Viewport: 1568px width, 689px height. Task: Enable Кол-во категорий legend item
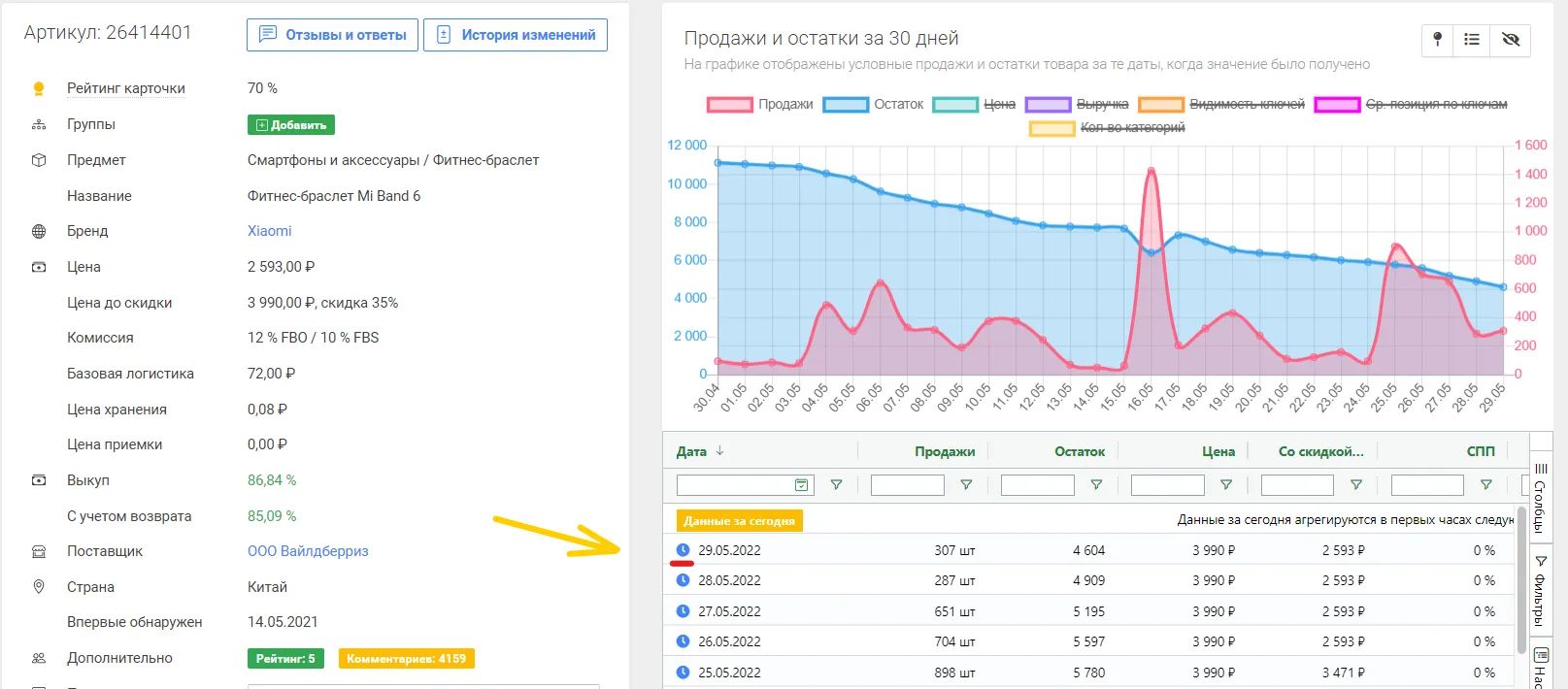[x=1107, y=128]
